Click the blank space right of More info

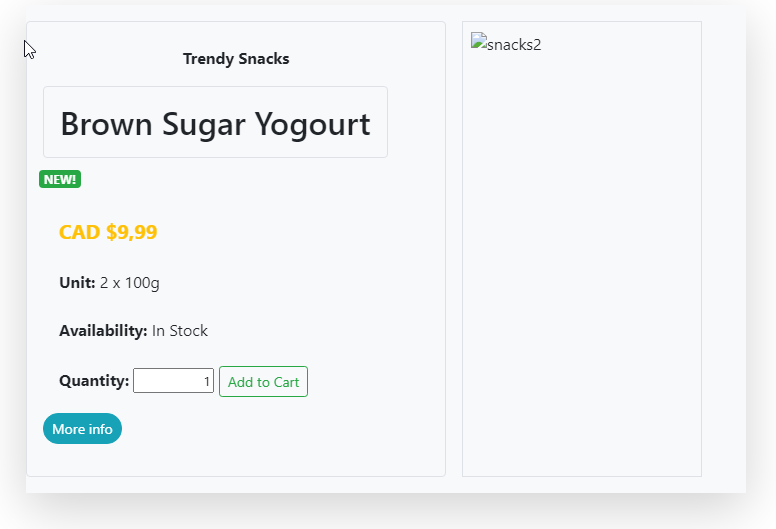[280, 429]
